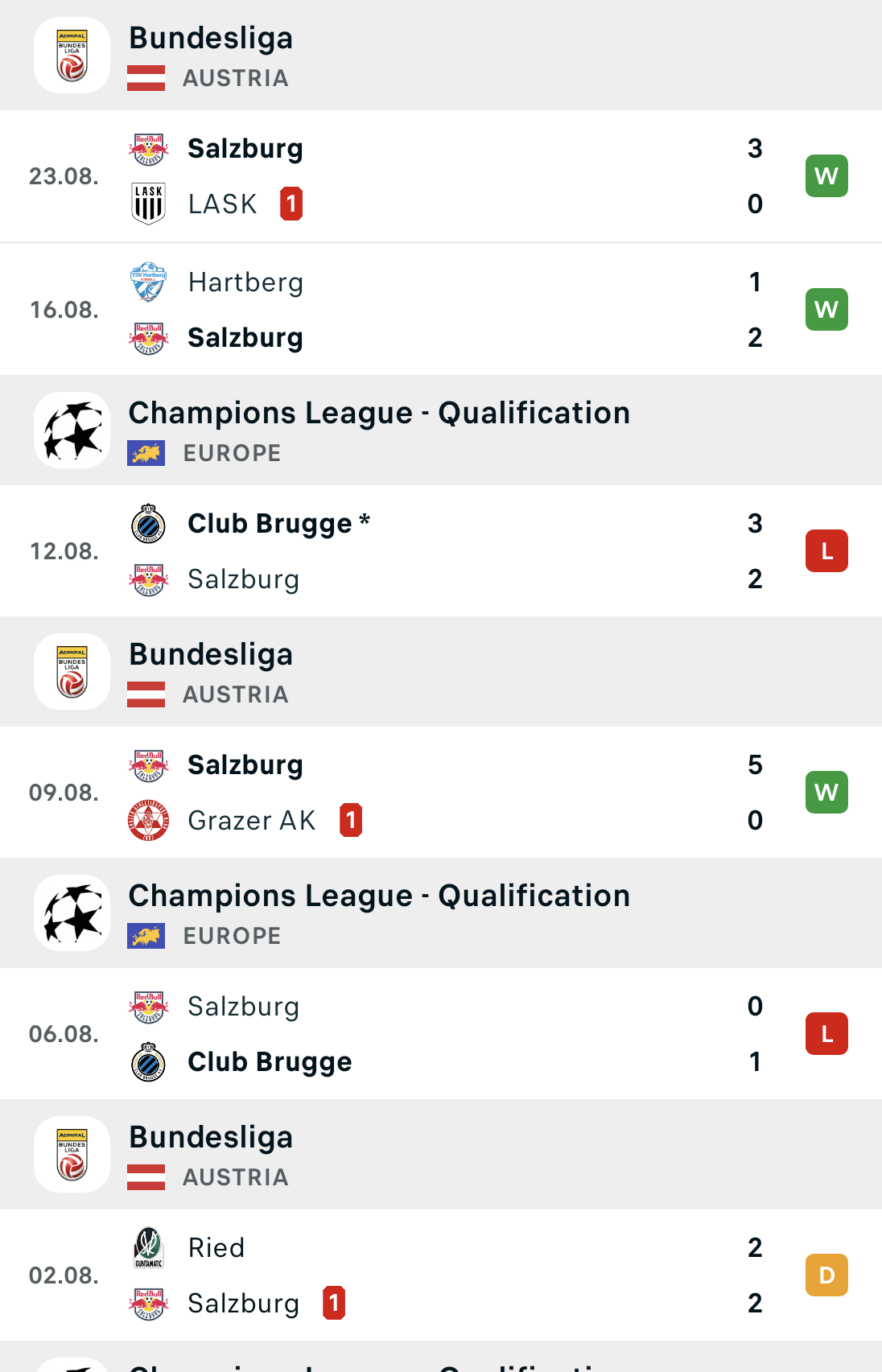Click the LASK red card indicator
The width and height of the screenshot is (882, 1372).
[291, 204]
